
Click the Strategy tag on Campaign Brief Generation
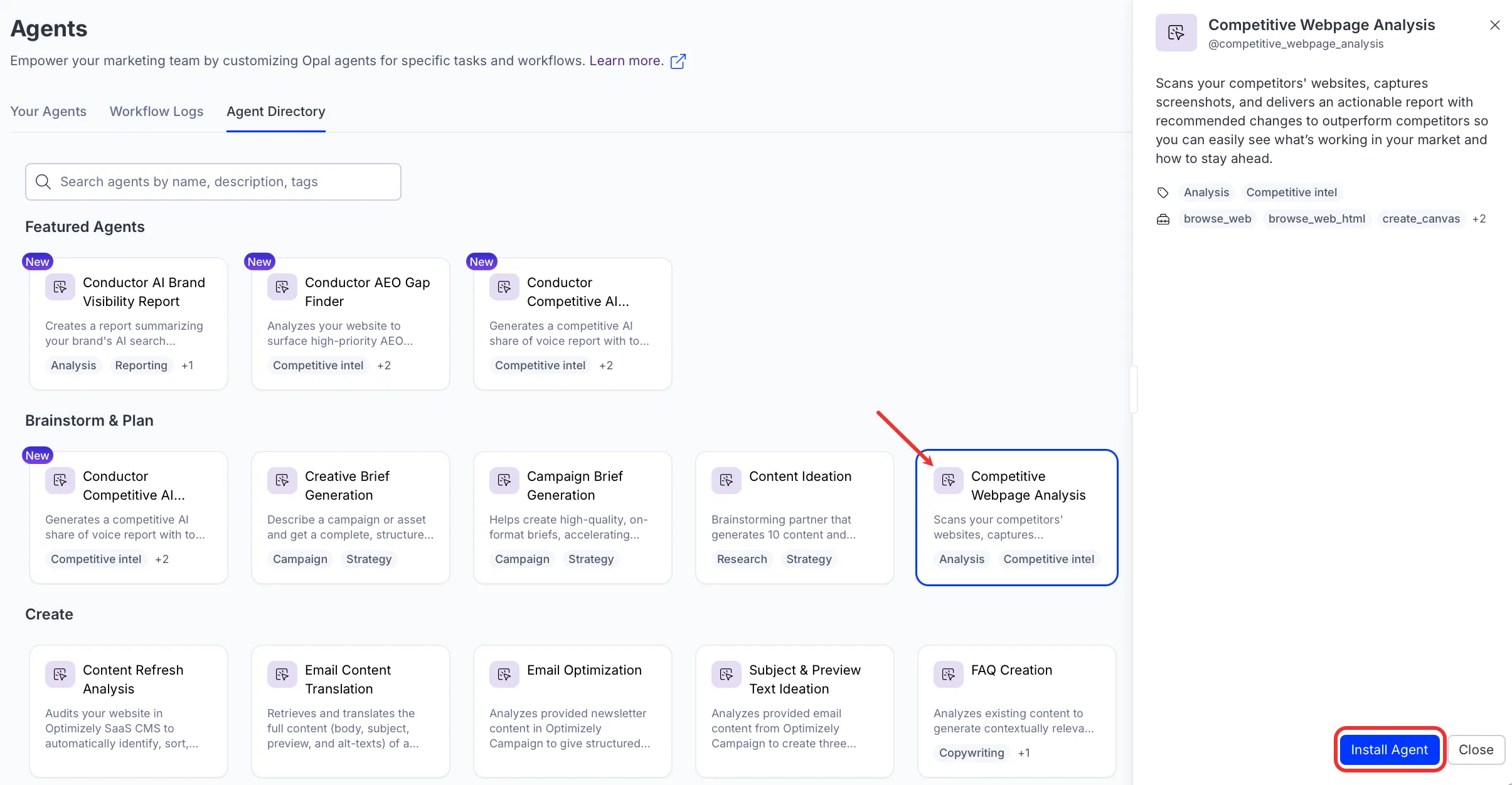point(591,559)
